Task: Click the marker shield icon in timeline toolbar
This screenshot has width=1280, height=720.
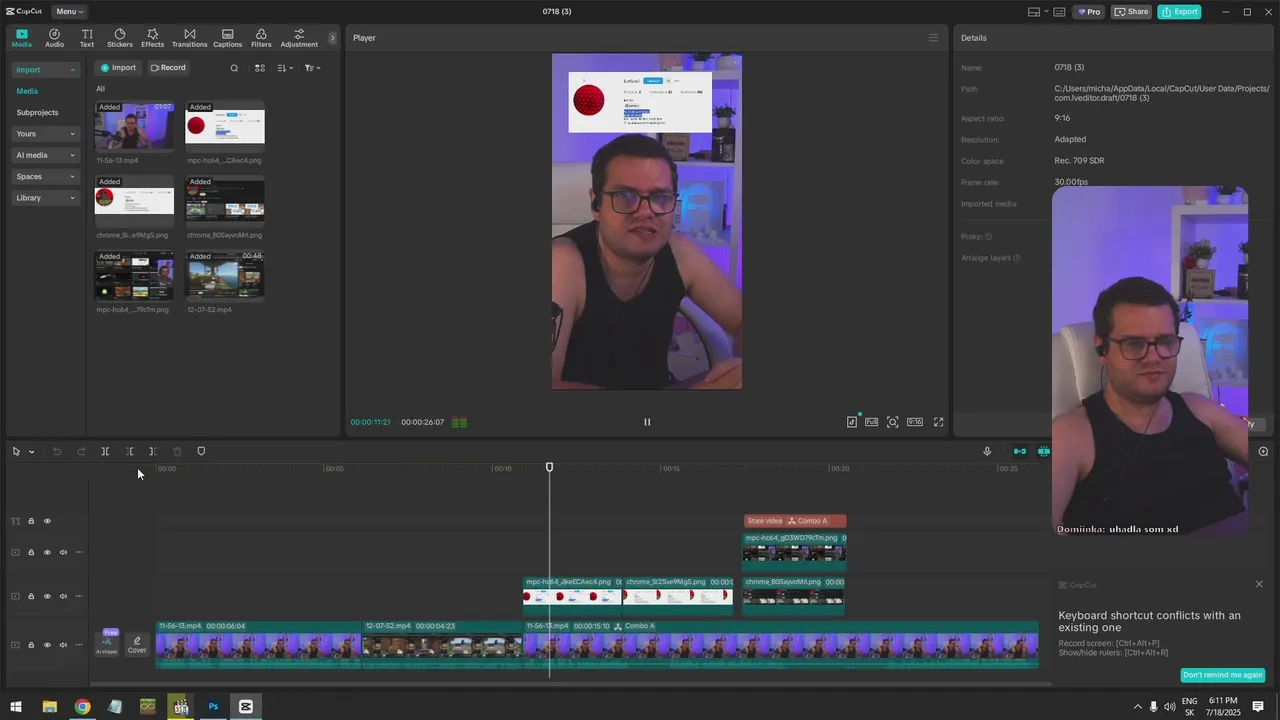Action: [201, 452]
